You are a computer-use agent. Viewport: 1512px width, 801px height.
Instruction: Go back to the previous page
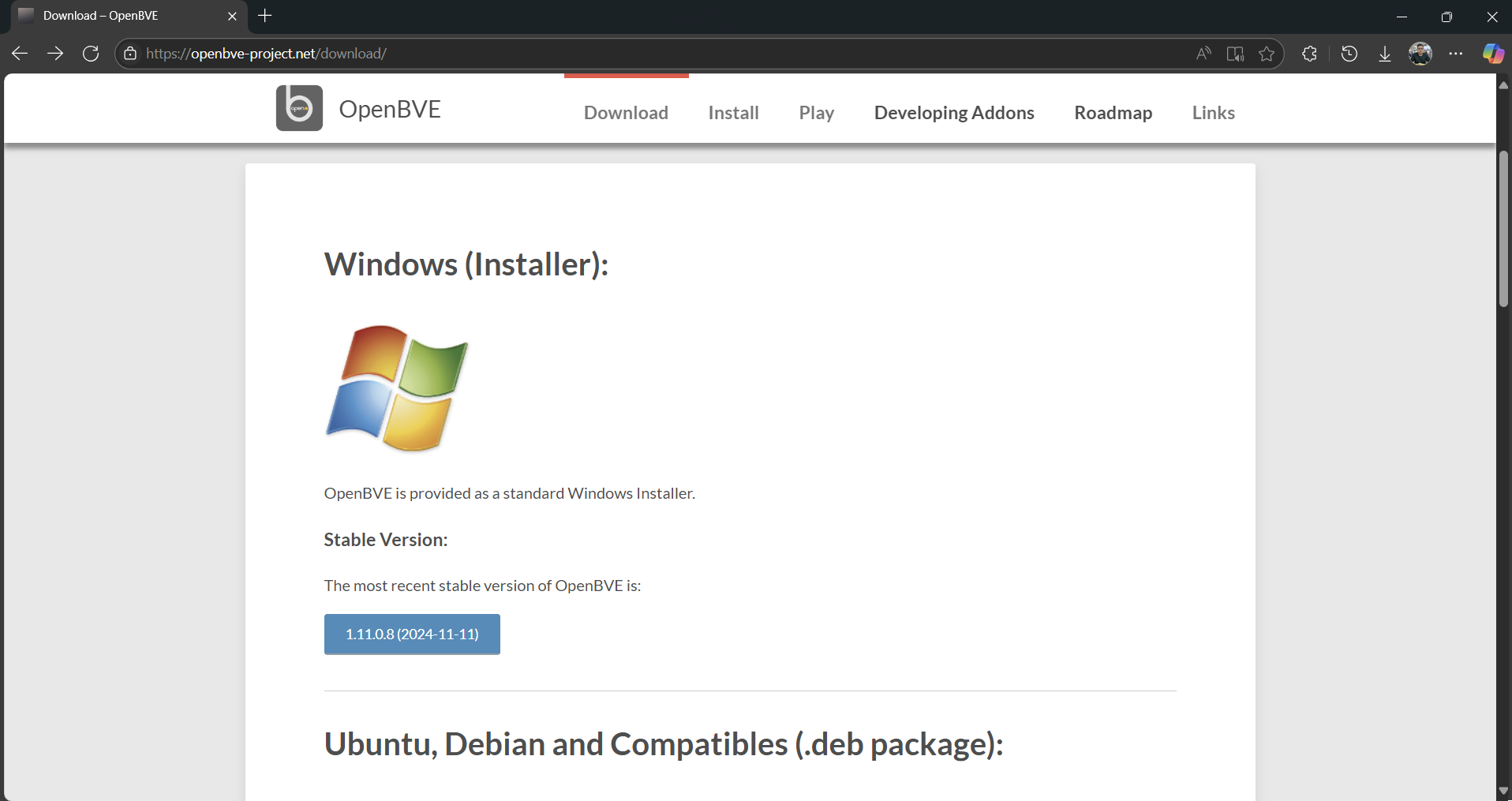pyautogui.click(x=20, y=54)
